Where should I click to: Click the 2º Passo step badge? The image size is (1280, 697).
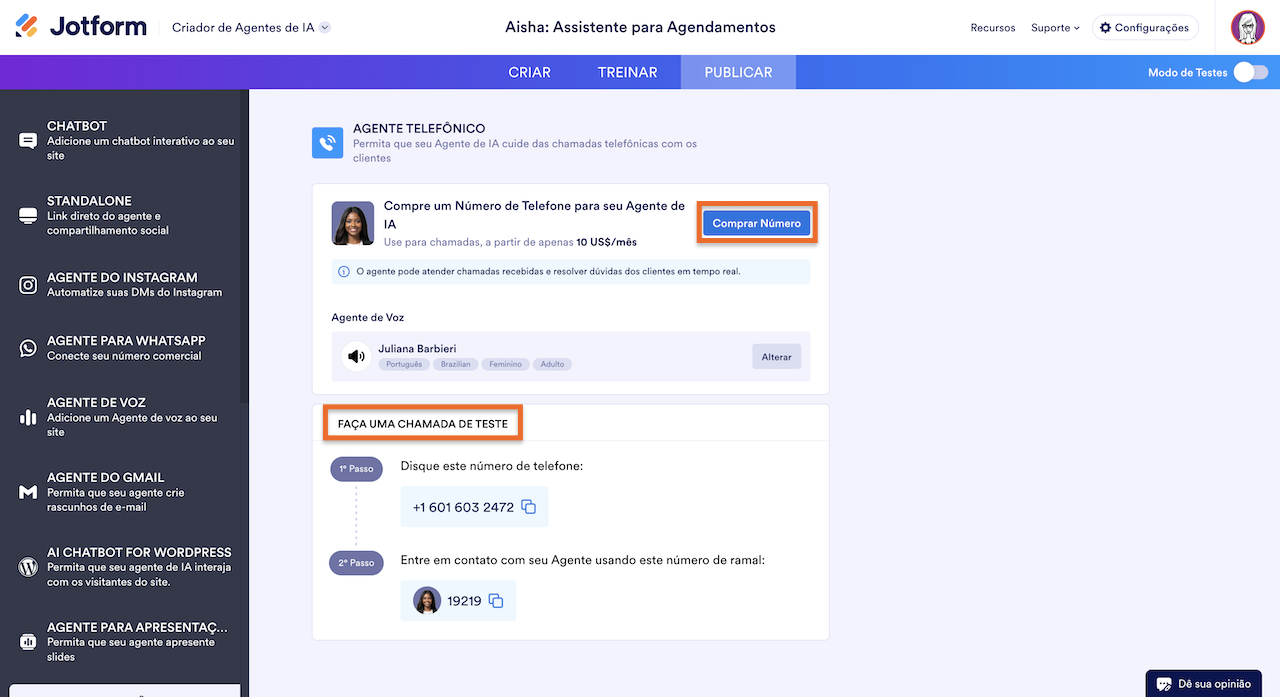tap(356, 563)
